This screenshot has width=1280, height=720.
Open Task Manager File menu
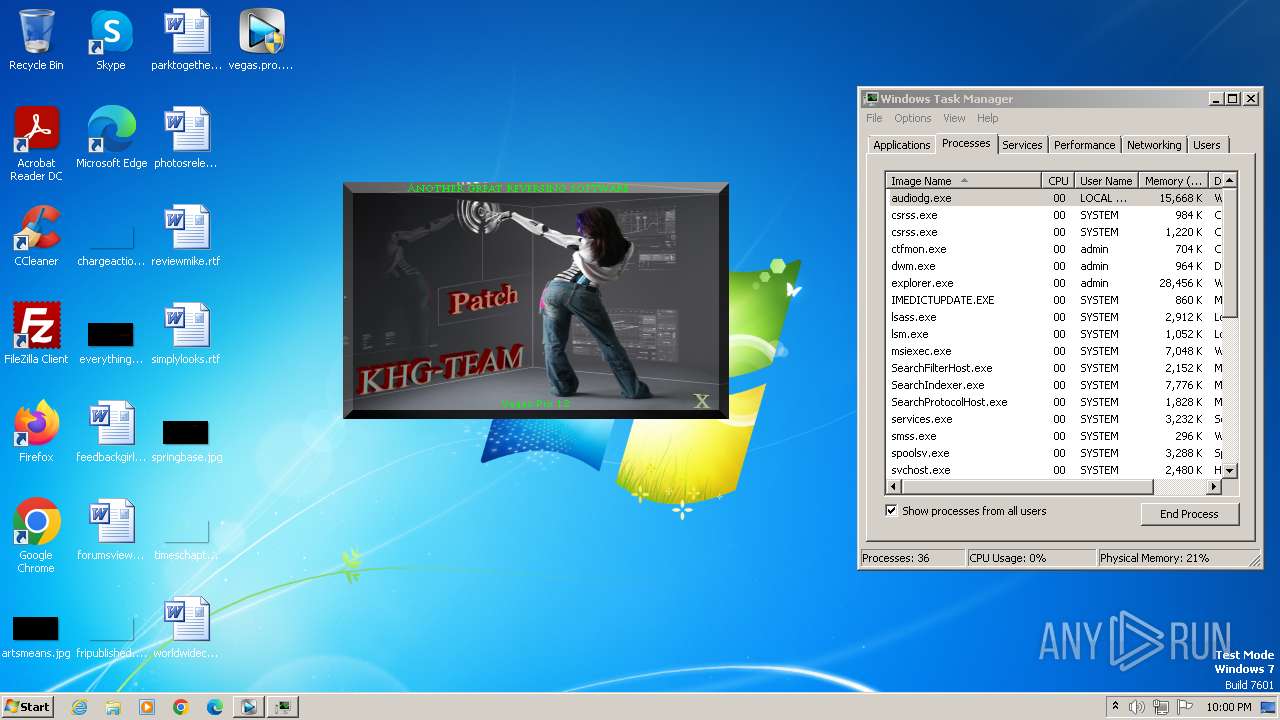point(874,118)
